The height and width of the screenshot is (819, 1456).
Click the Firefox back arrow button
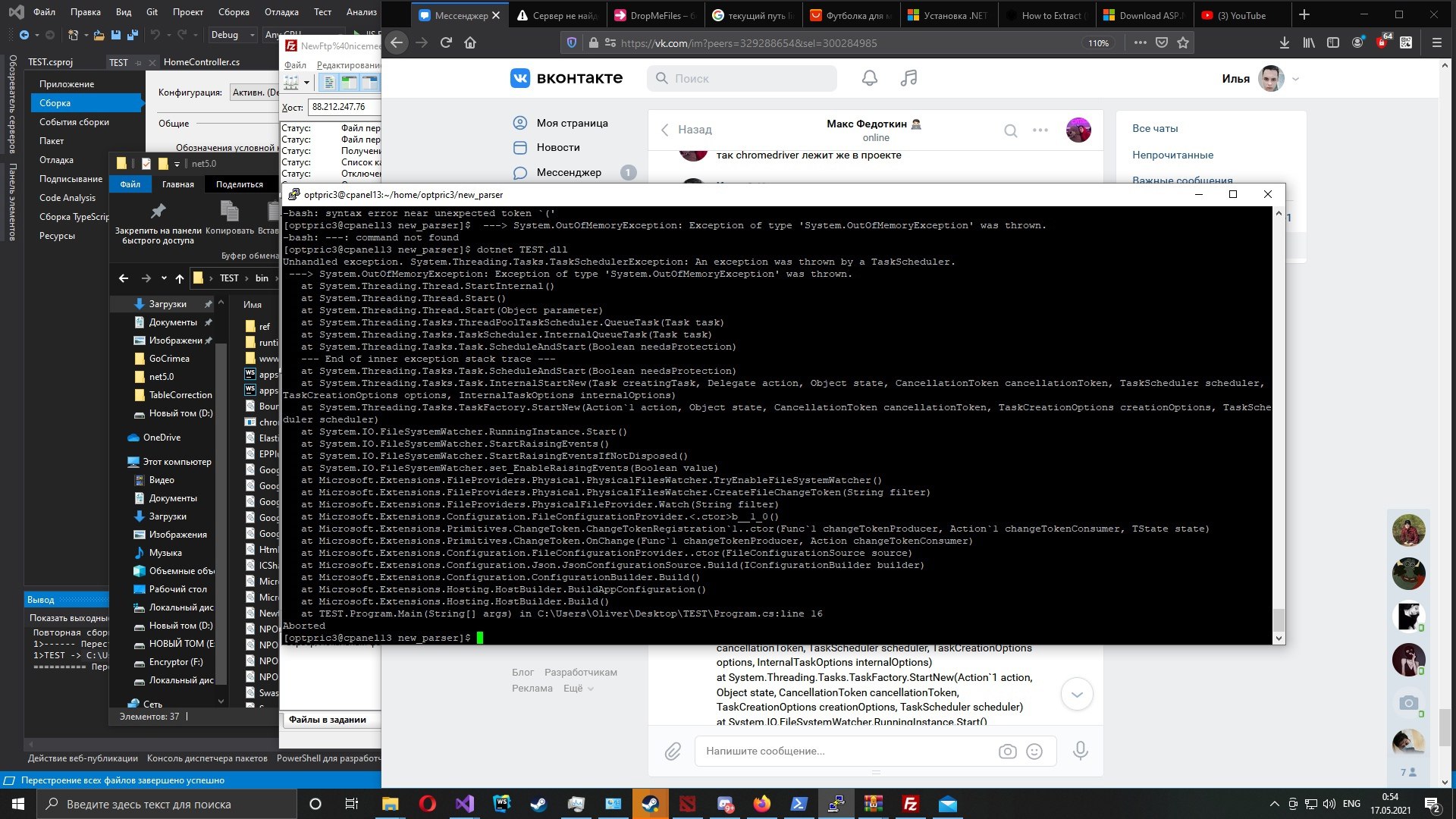coord(397,43)
